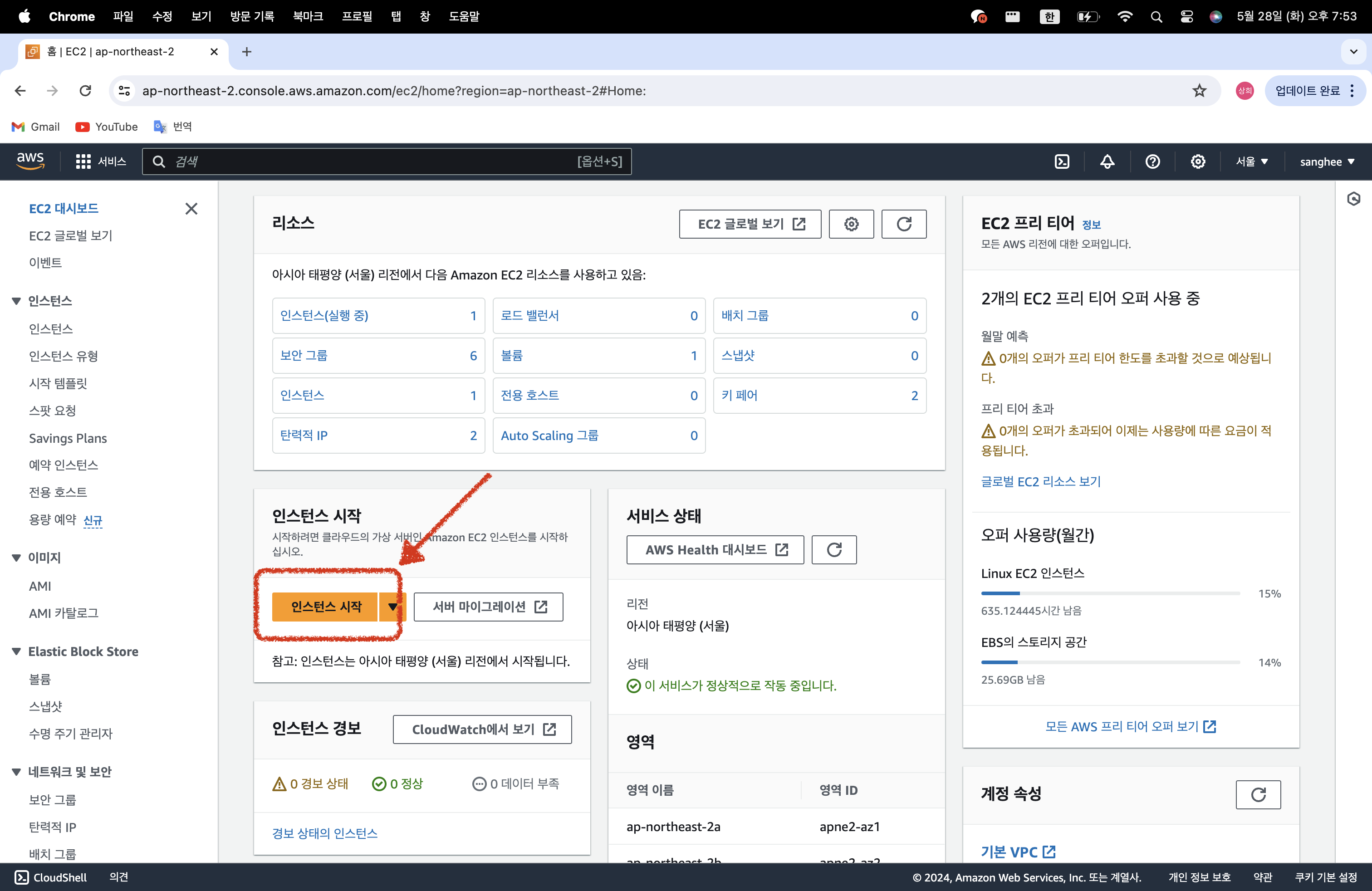The width and height of the screenshot is (1372, 891).
Task: Open the CloudShell icon in AWS header
Action: tap(1062, 162)
